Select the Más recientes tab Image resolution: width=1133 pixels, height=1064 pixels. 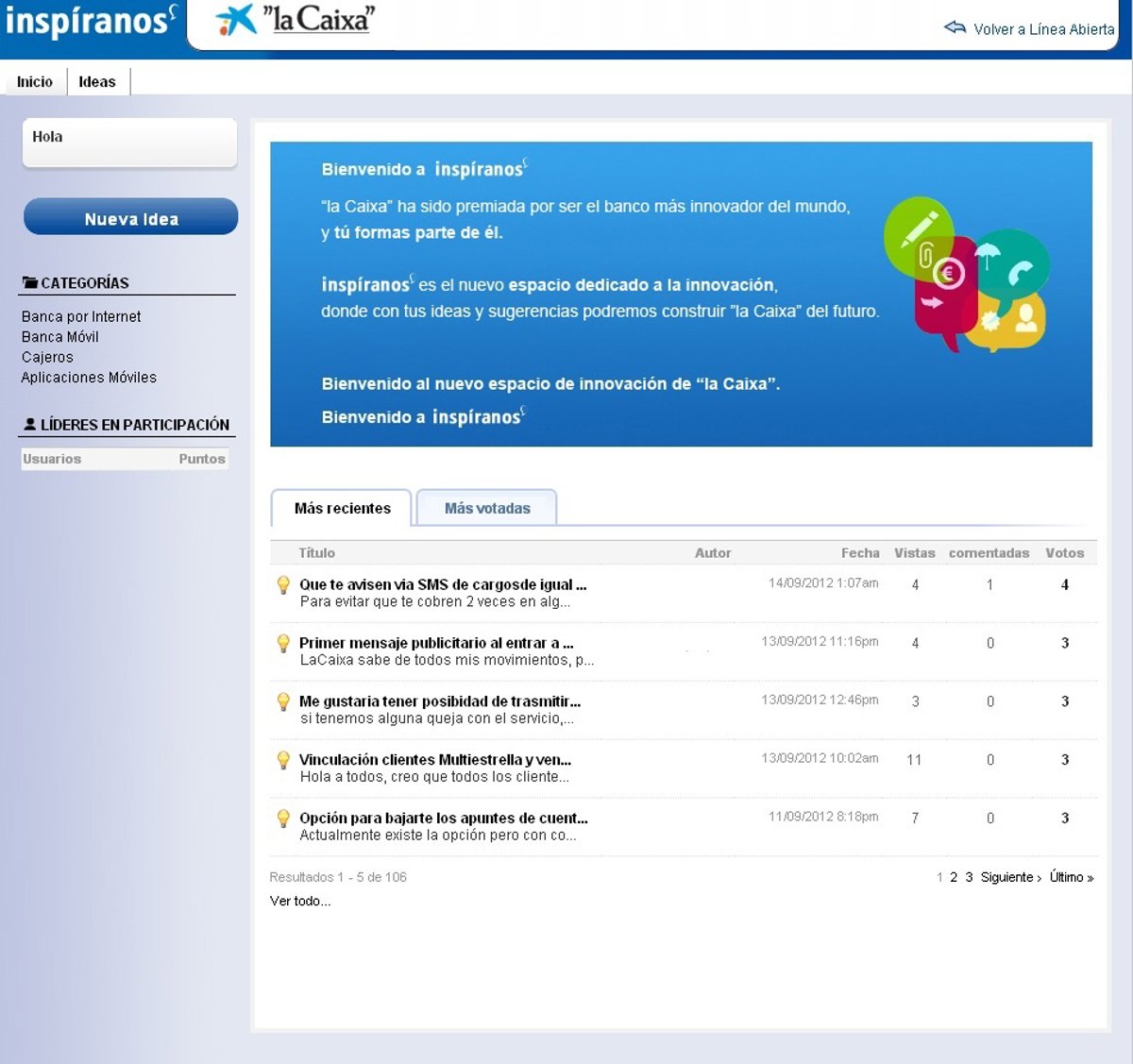pyautogui.click(x=342, y=508)
